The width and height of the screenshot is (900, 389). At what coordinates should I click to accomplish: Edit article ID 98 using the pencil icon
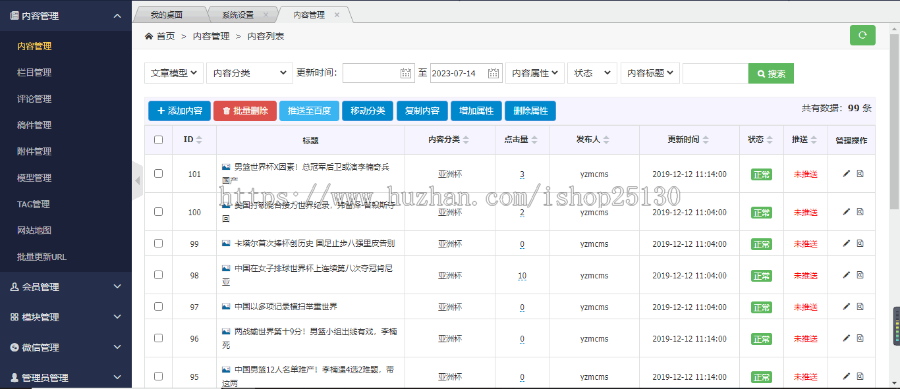[846, 275]
